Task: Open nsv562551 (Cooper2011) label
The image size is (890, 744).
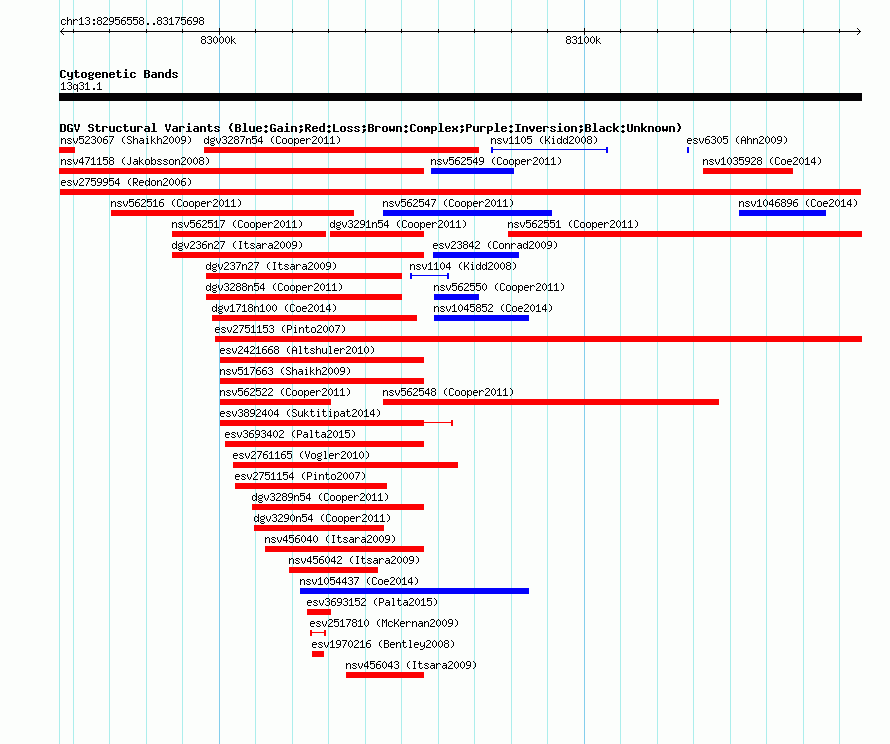Action: tap(573, 224)
